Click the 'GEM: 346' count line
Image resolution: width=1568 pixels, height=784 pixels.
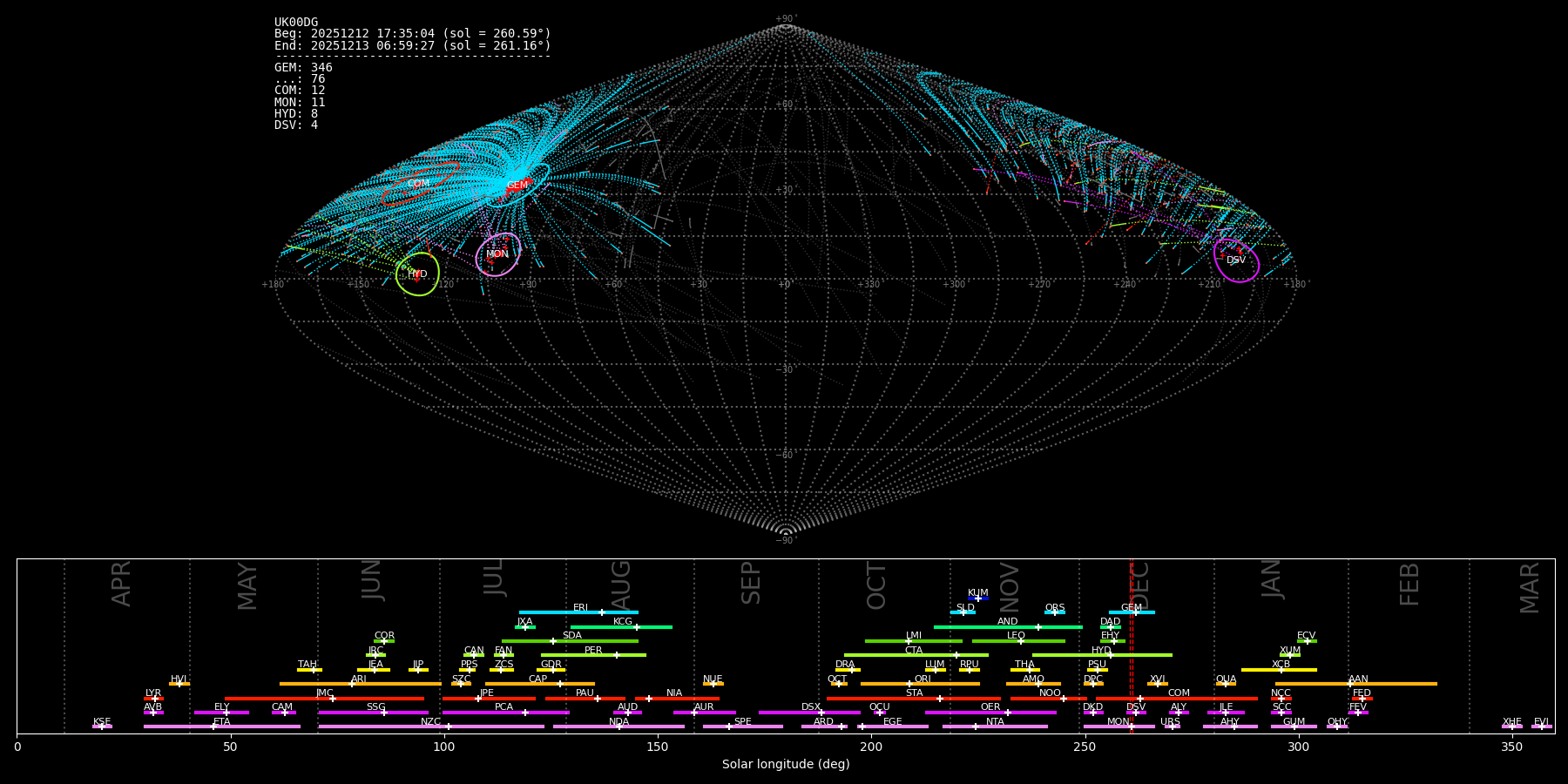[x=303, y=68]
